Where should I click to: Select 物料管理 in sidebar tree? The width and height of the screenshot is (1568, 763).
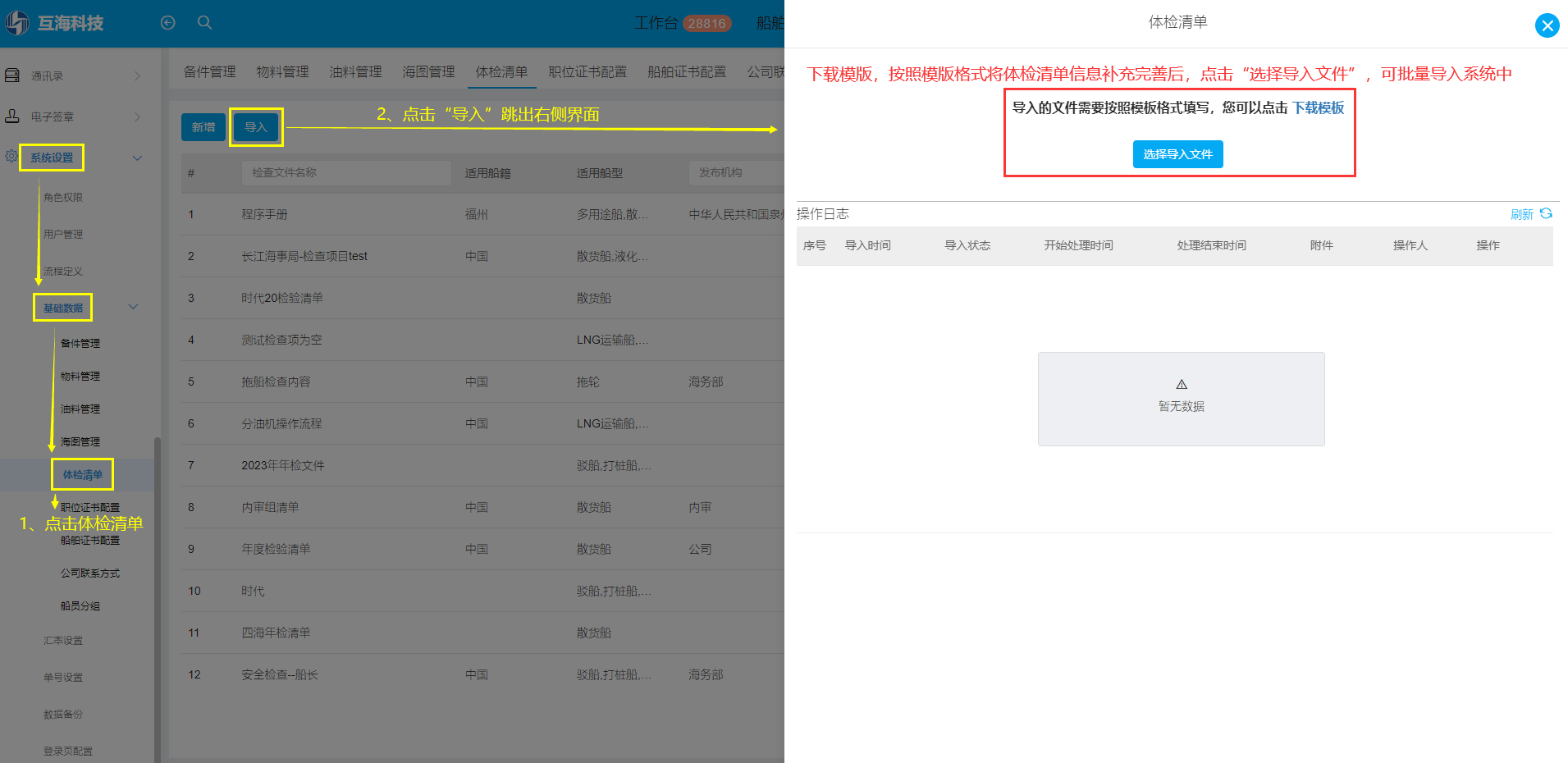[80, 376]
